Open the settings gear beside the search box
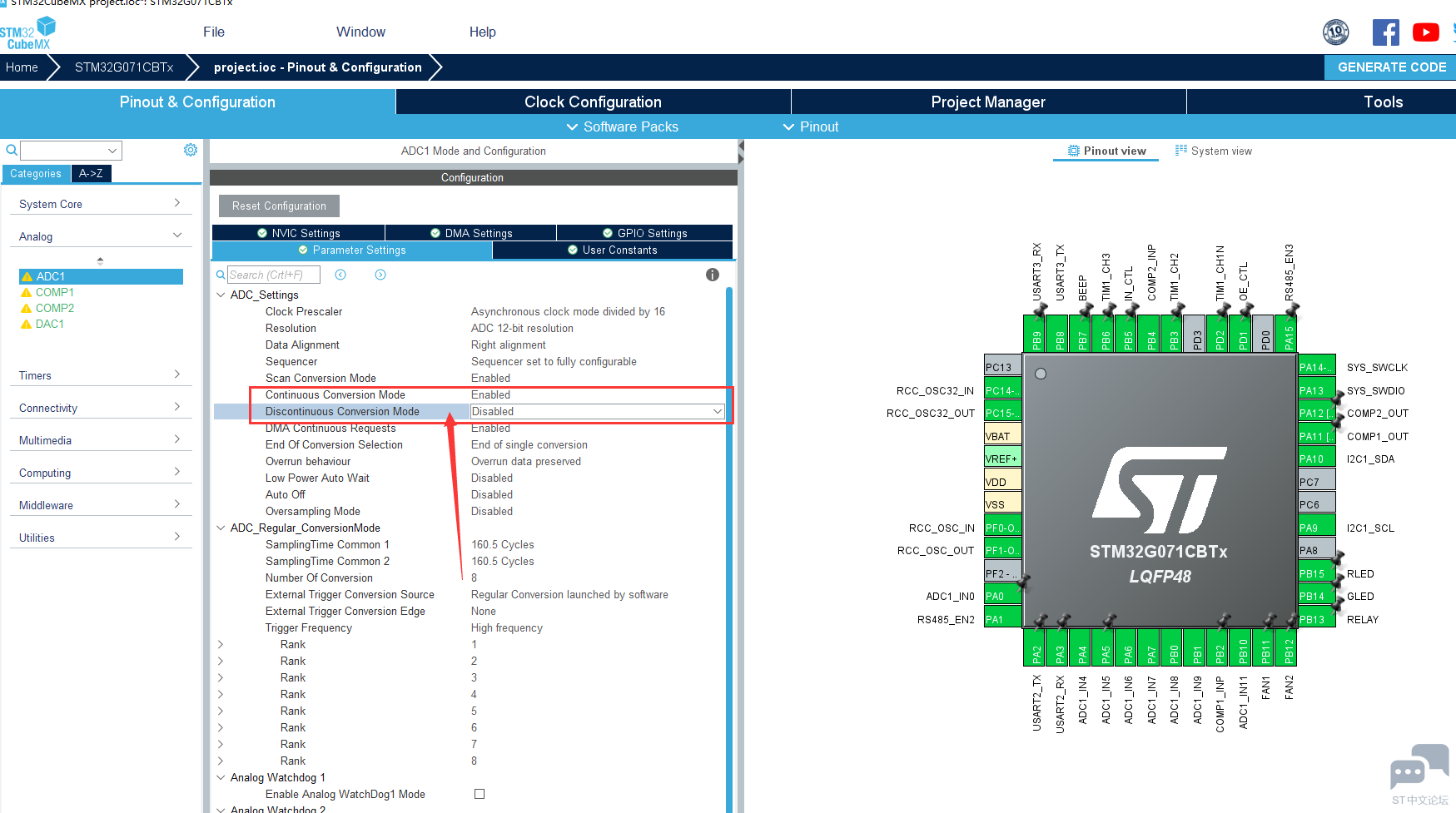The height and width of the screenshot is (813, 1456). click(190, 150)
